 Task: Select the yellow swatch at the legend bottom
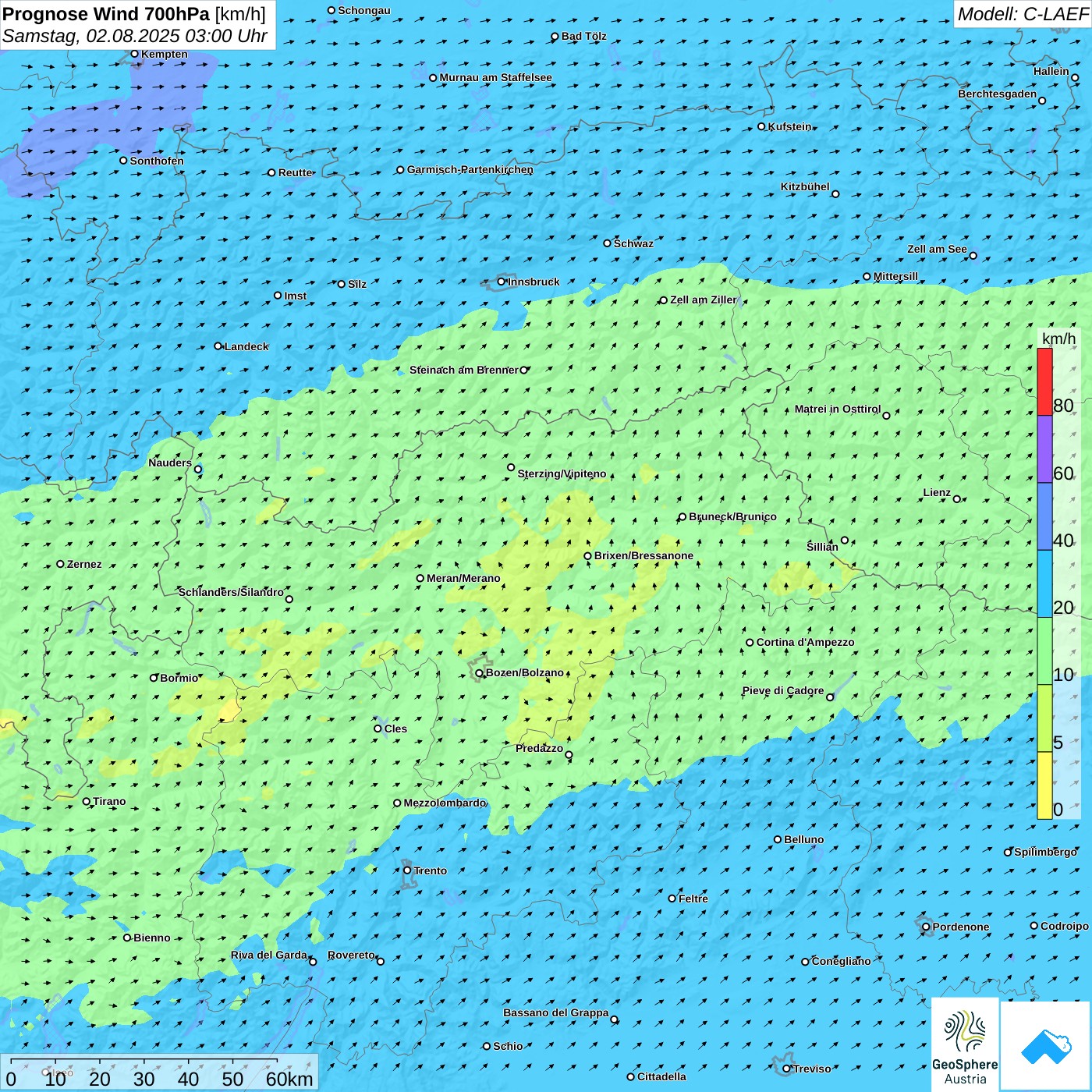pyautogui.click(x=1044, y=785)
